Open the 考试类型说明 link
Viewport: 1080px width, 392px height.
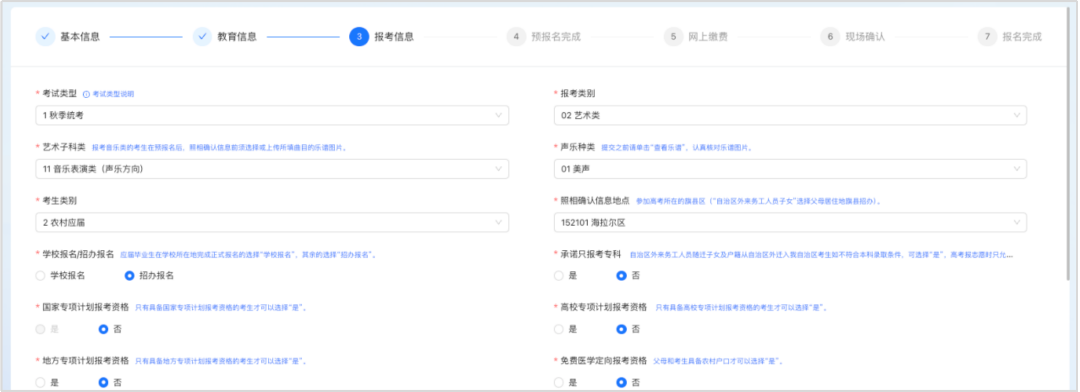(113, 94)
